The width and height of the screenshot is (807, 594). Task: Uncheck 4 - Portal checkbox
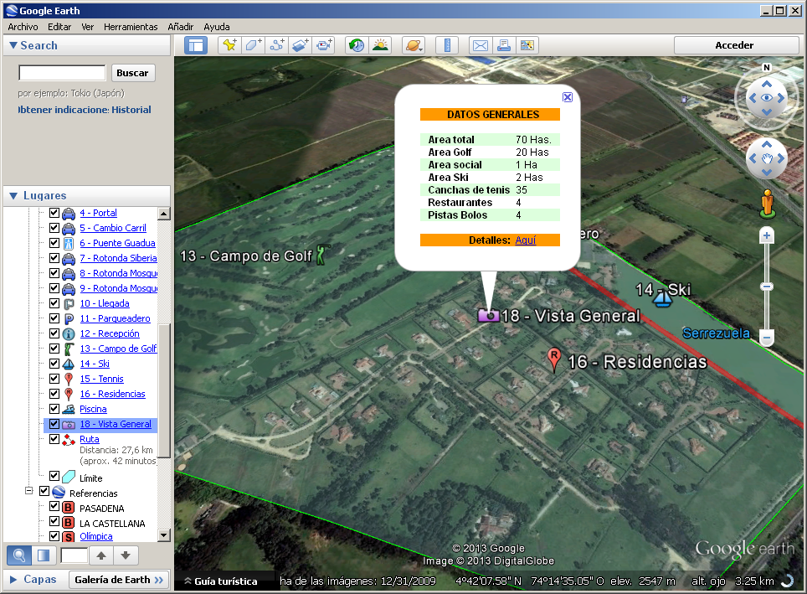(54, 212)
